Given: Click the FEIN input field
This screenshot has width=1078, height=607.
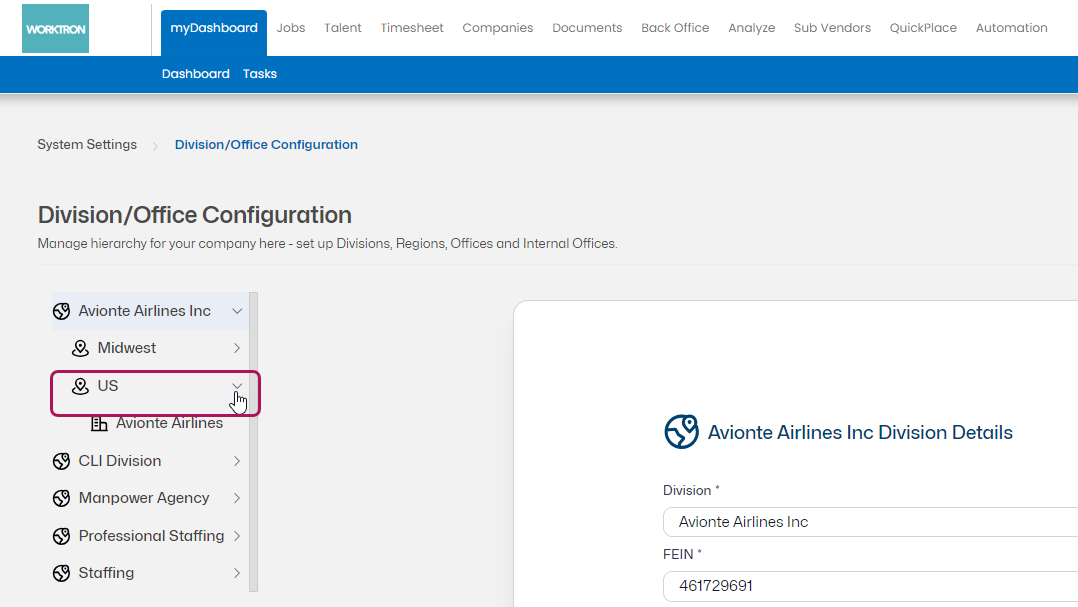Looking at the screenshot, I should [870, 586].
